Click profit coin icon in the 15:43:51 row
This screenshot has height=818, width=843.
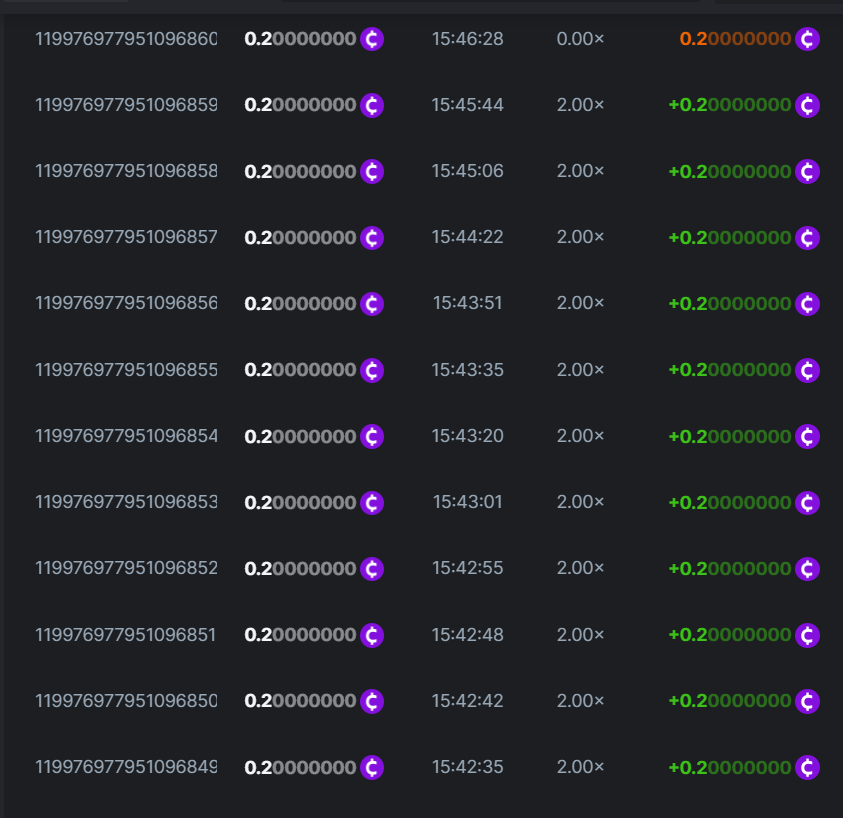coord(807,304)
